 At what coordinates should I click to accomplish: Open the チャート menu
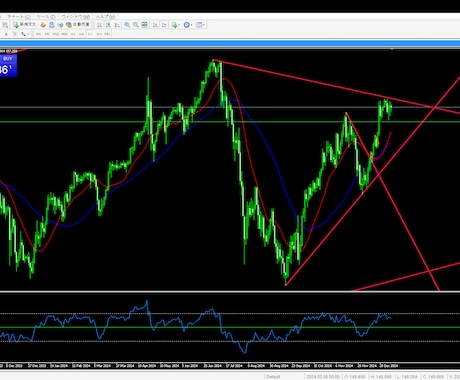[19, 17]
